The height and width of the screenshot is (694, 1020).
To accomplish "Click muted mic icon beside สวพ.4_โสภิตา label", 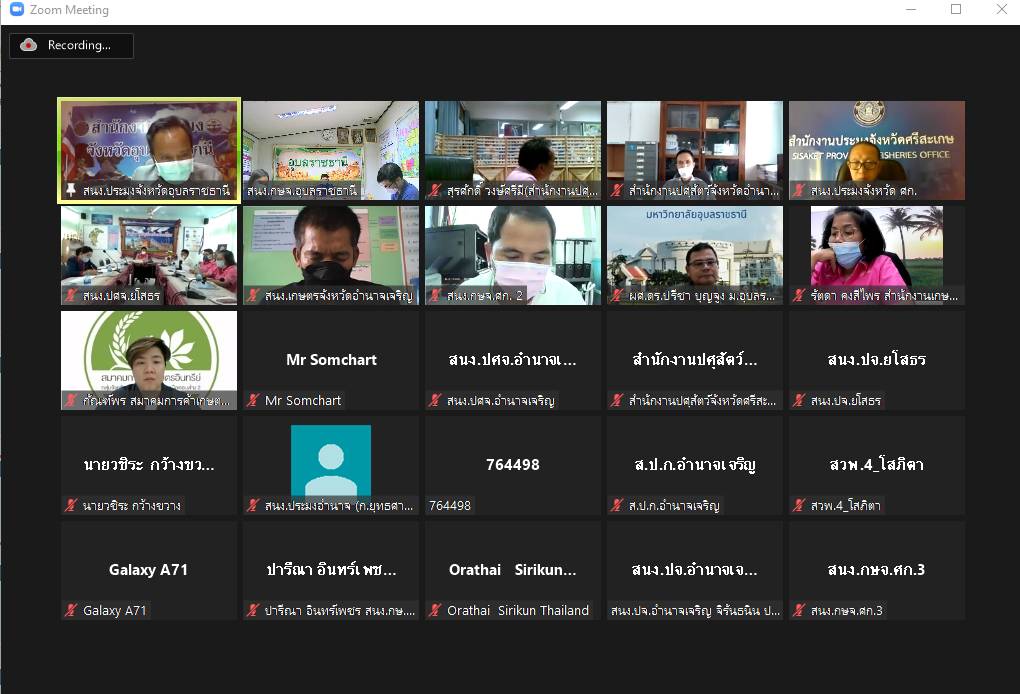I will (799, 506).
